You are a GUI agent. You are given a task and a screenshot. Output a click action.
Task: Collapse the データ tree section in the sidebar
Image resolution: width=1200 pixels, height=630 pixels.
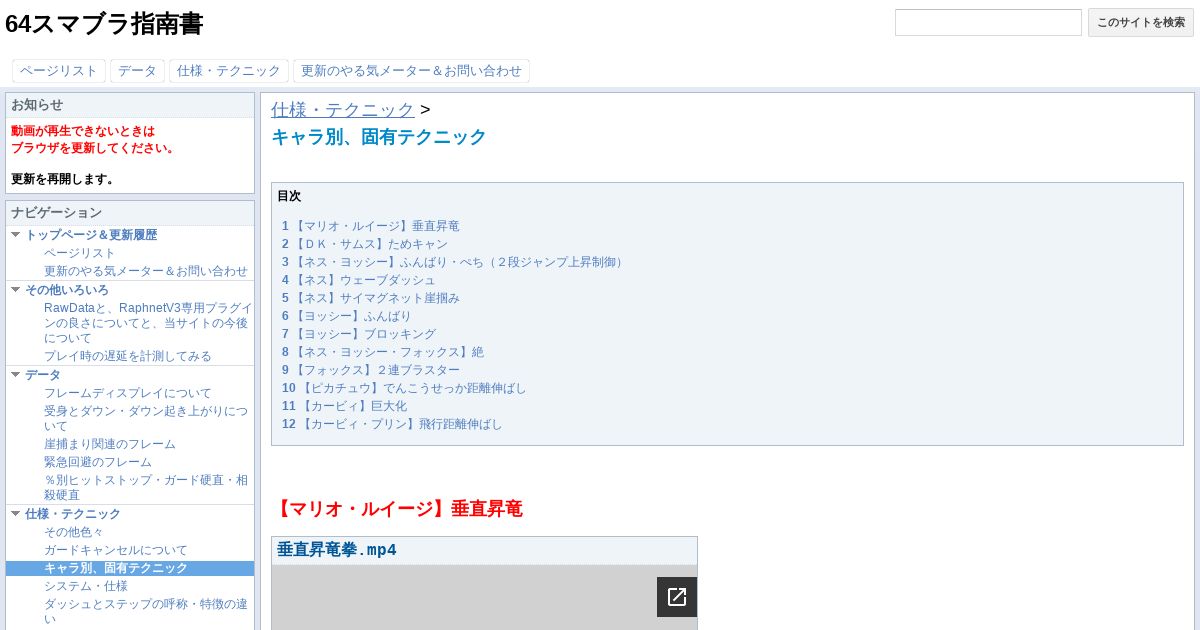click(x=16, y=375)
